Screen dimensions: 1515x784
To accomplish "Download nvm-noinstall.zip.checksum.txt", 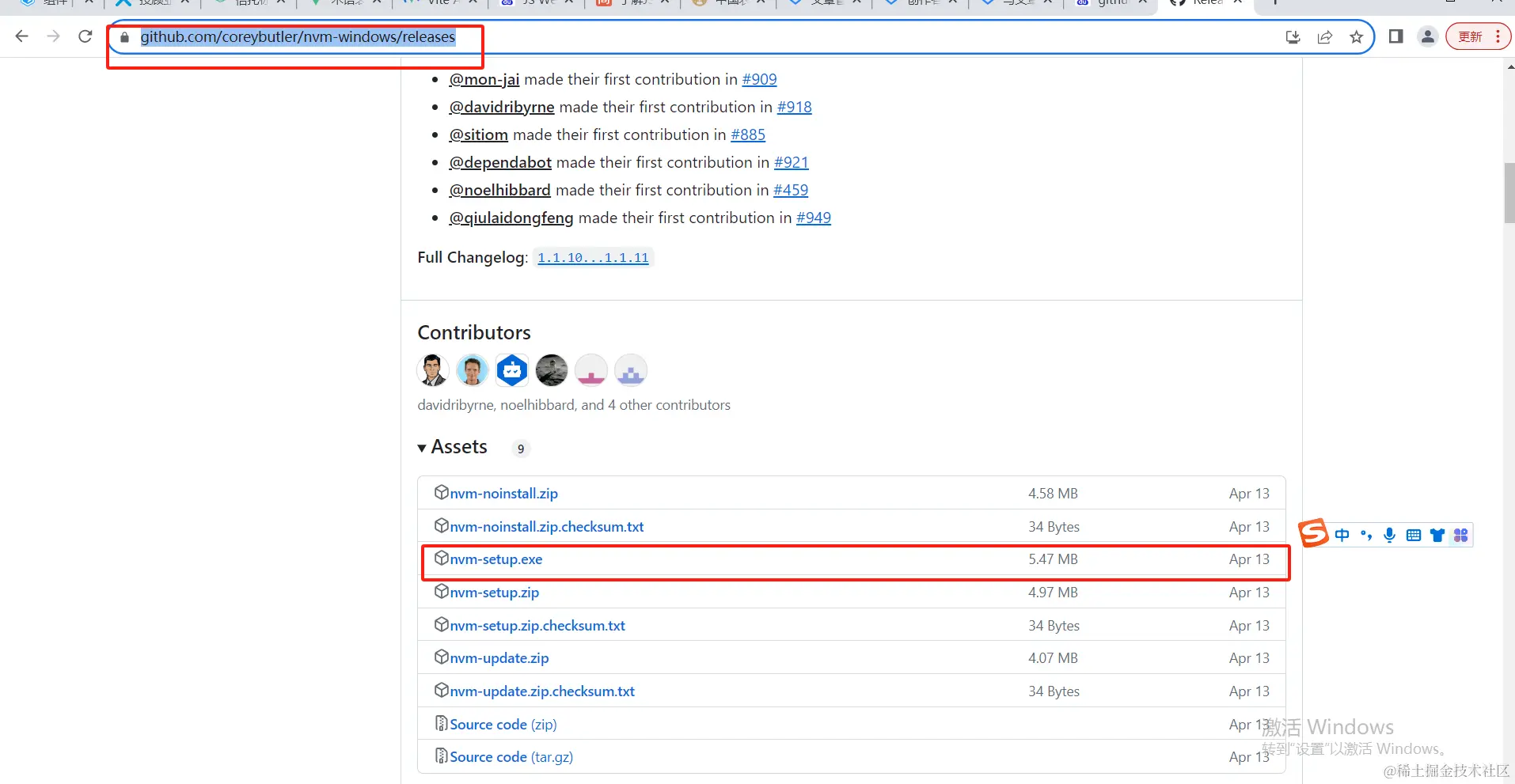I will point(547,526).
